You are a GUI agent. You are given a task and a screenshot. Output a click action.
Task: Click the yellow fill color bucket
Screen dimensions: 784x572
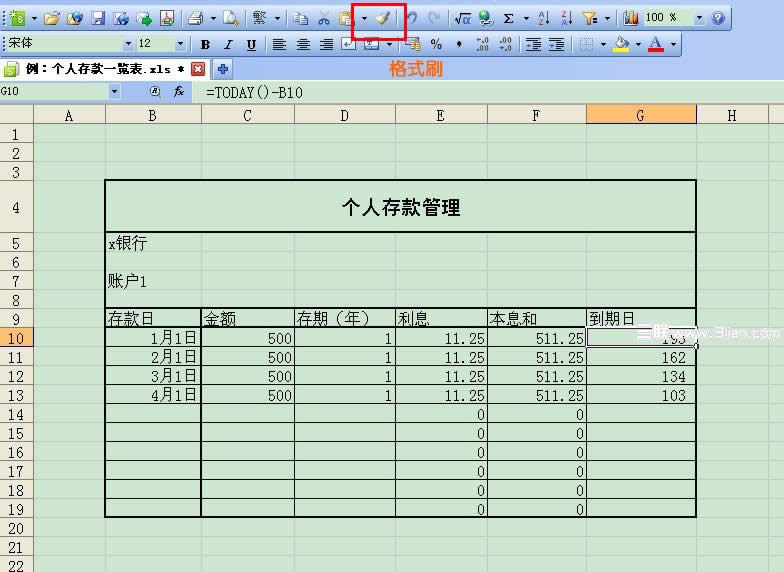tap(621, 45)
